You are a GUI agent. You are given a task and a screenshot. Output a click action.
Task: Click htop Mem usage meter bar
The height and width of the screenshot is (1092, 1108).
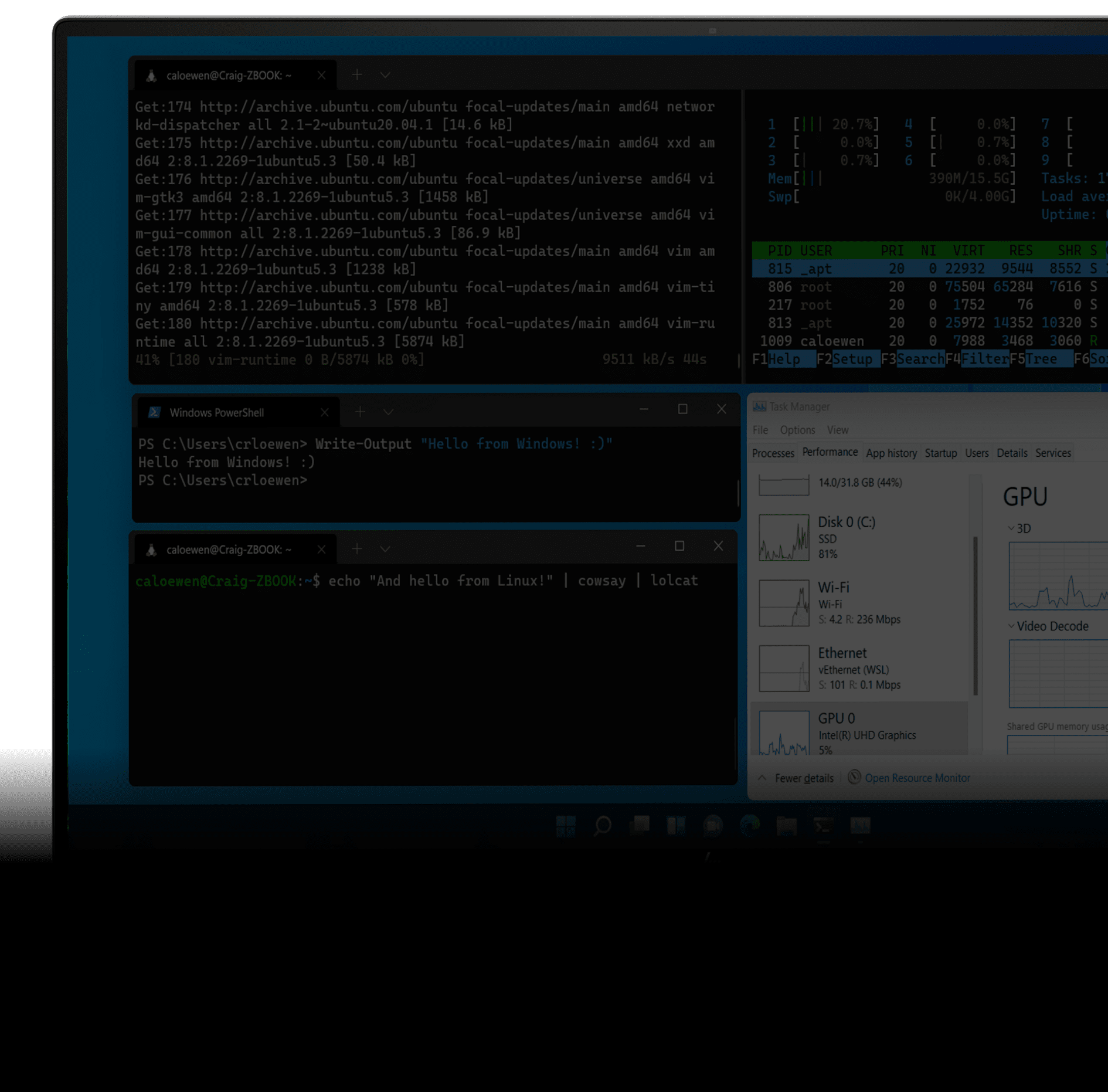pos(891,178)
